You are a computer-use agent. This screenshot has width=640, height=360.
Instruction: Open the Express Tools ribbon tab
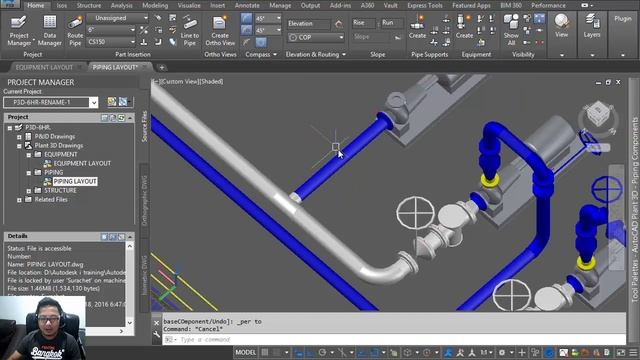pos(424,5)
